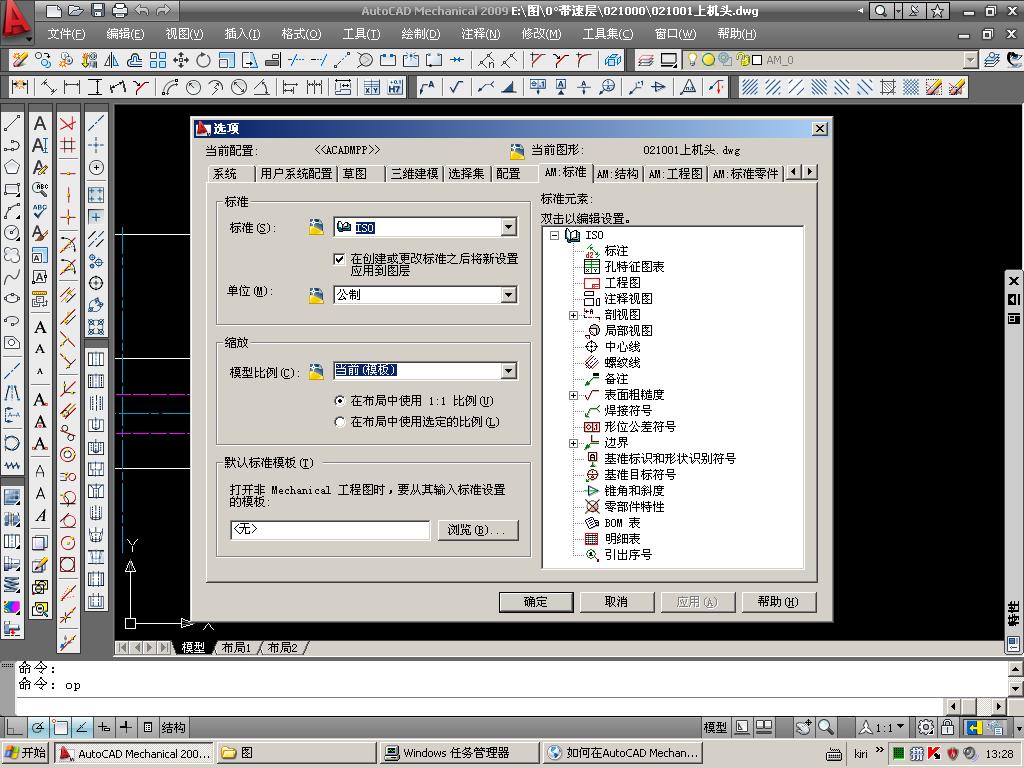Image resolution: width=1024 pixels, height=768 pixels.
Task: Choose the Array tool icon
Action: [x=157, y=60]
